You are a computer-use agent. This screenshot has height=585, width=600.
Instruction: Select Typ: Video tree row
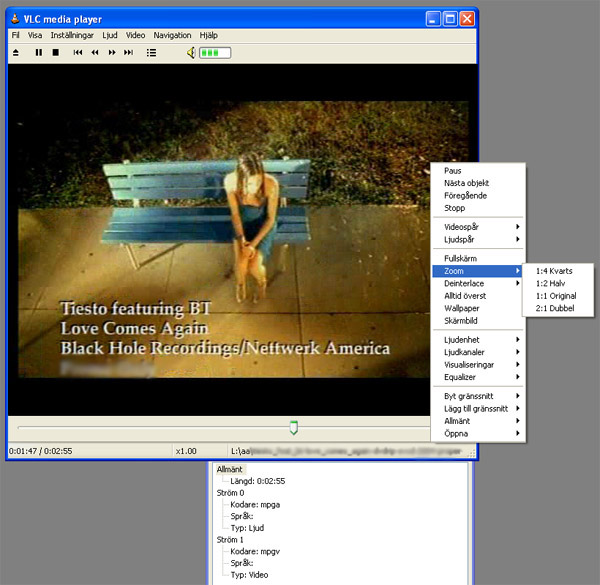(249, 575)
